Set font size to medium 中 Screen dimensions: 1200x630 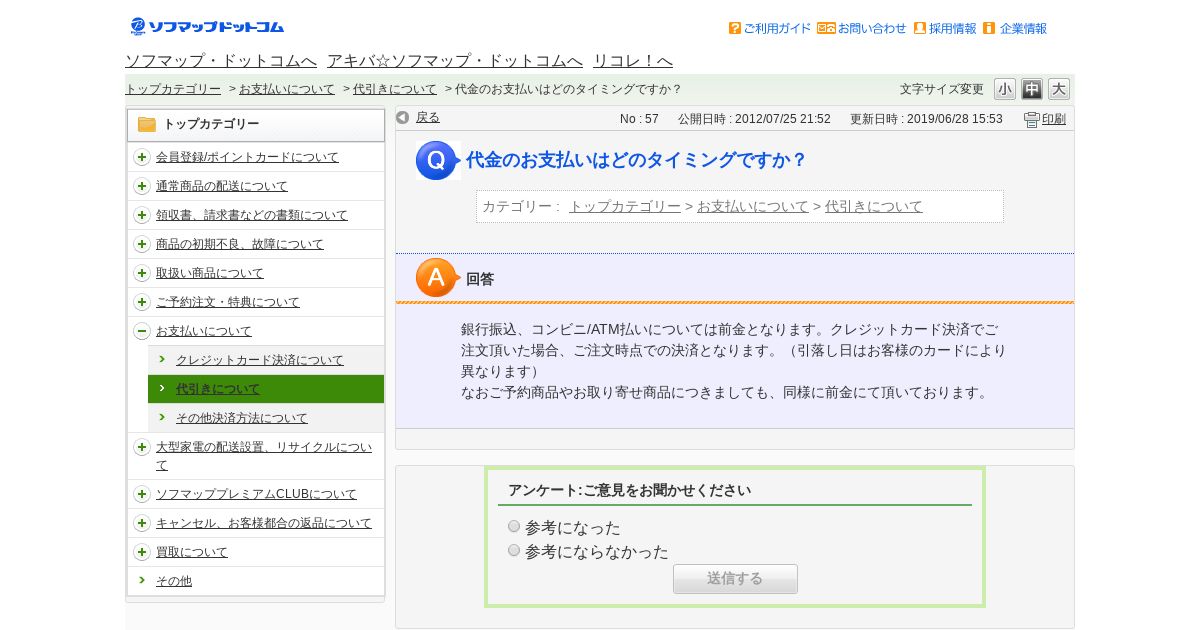[x=1032, y=89]
